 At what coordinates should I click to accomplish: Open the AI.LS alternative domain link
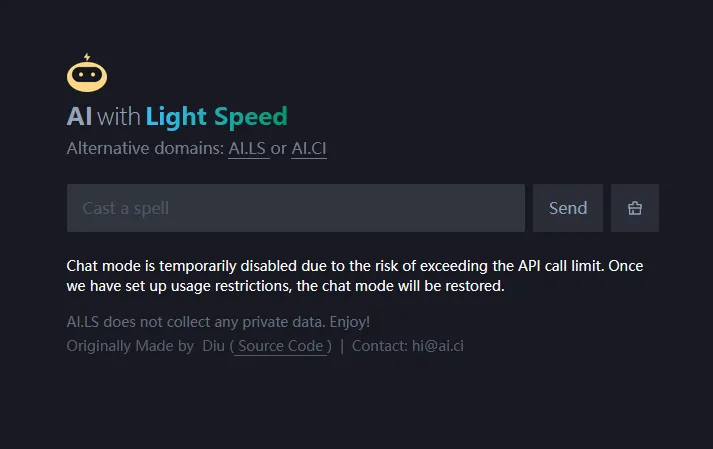[247, 148]
